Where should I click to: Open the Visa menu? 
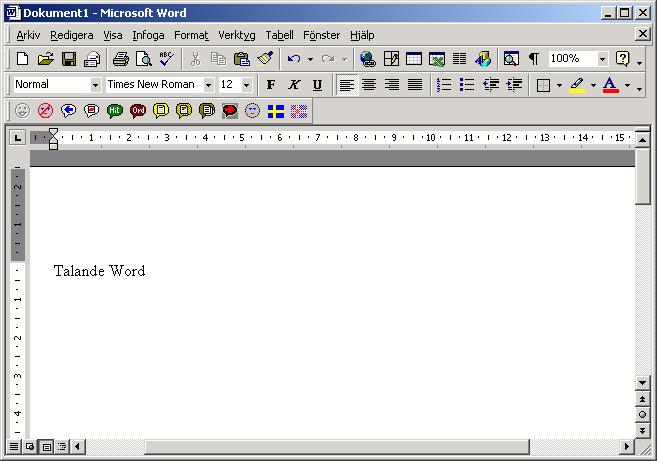[113, 35]
